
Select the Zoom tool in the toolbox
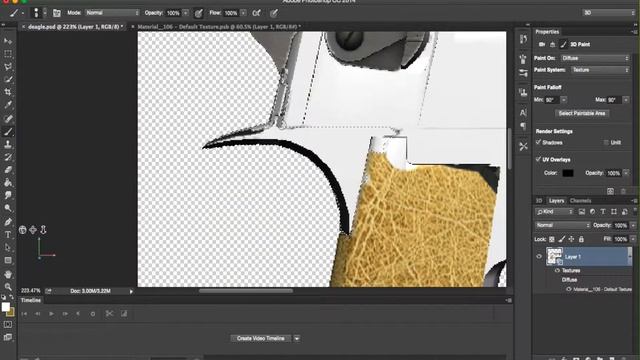[8, 287]
